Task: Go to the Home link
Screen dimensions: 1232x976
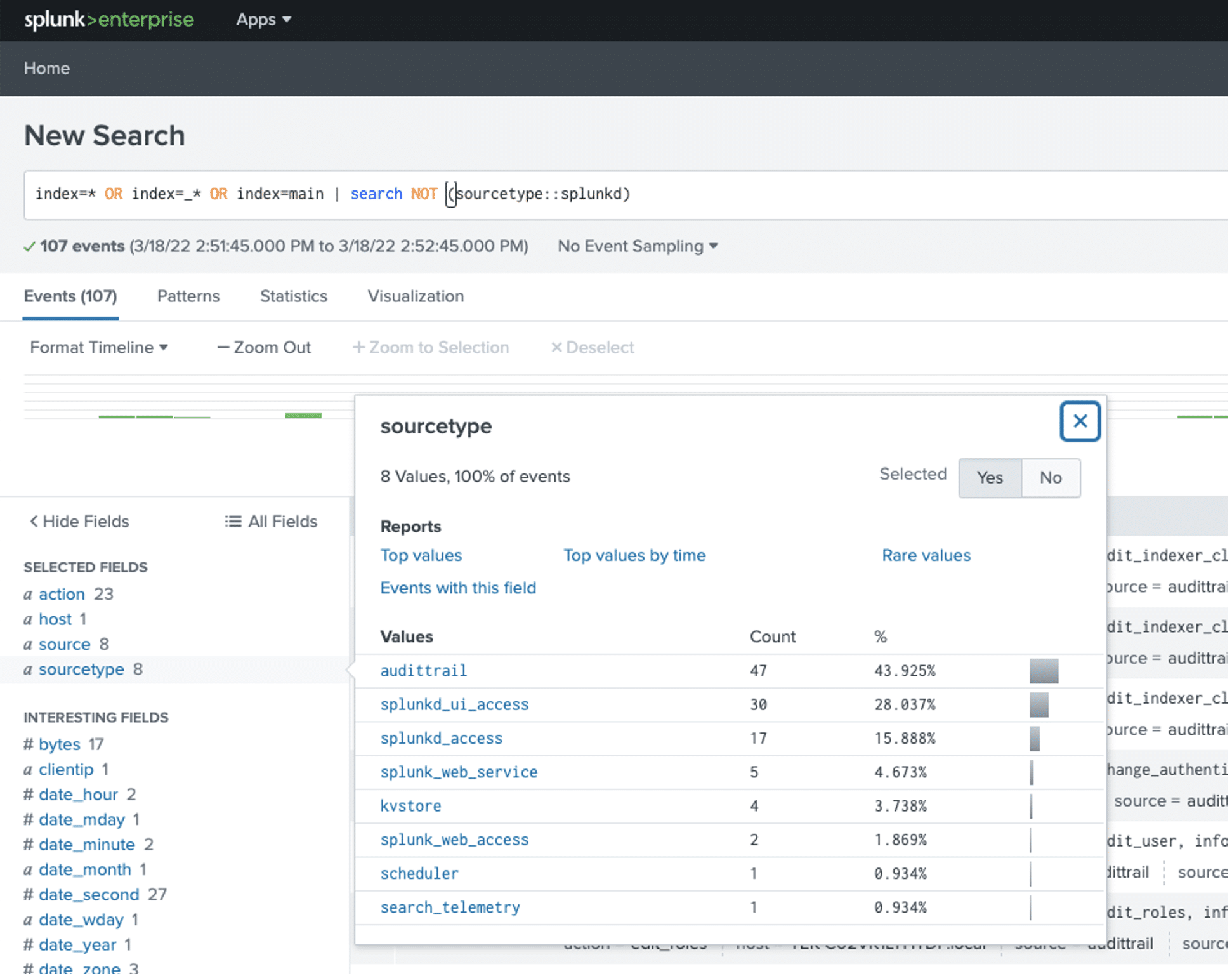Action: point(47,68)
